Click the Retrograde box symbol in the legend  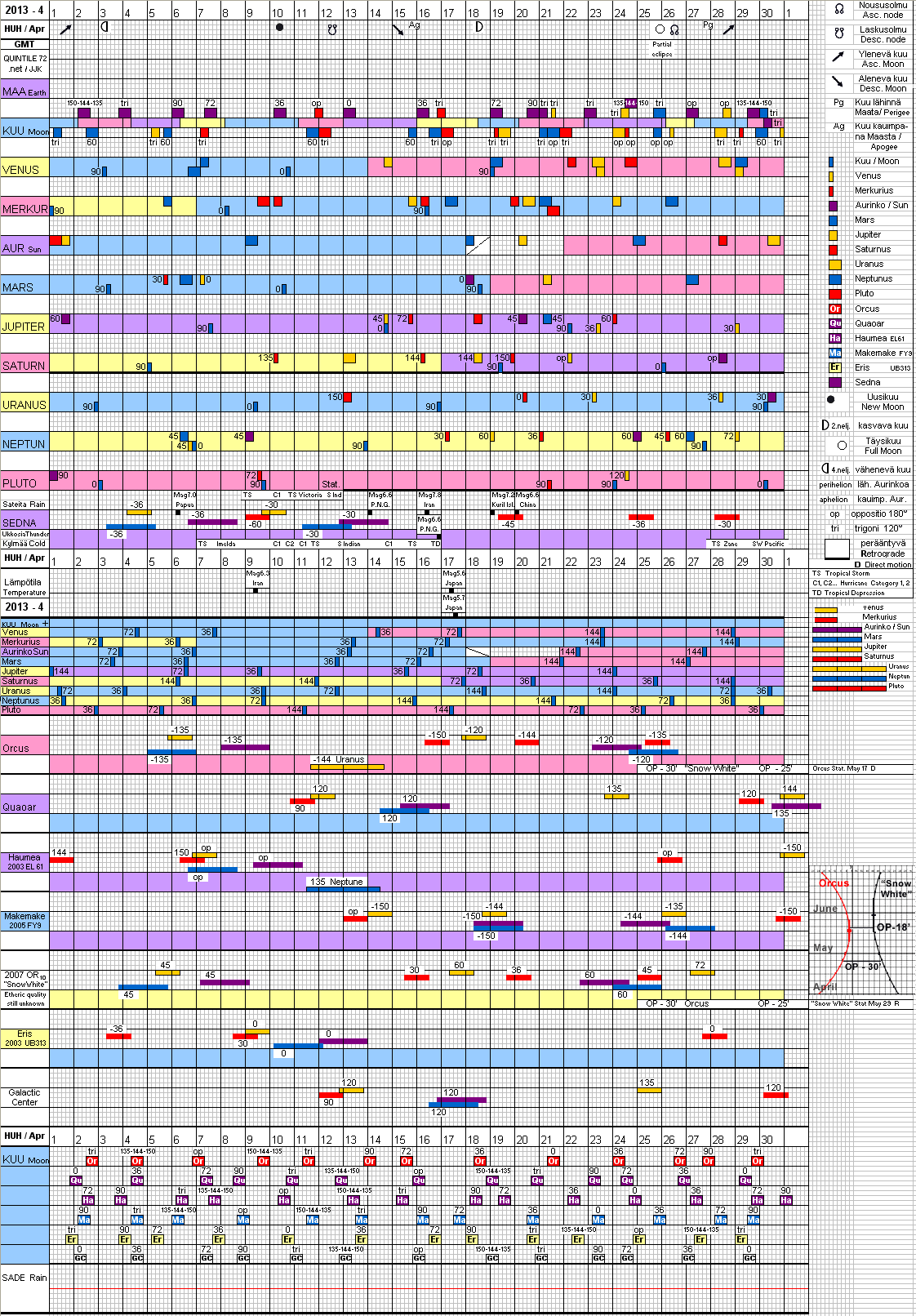(838, 548)
